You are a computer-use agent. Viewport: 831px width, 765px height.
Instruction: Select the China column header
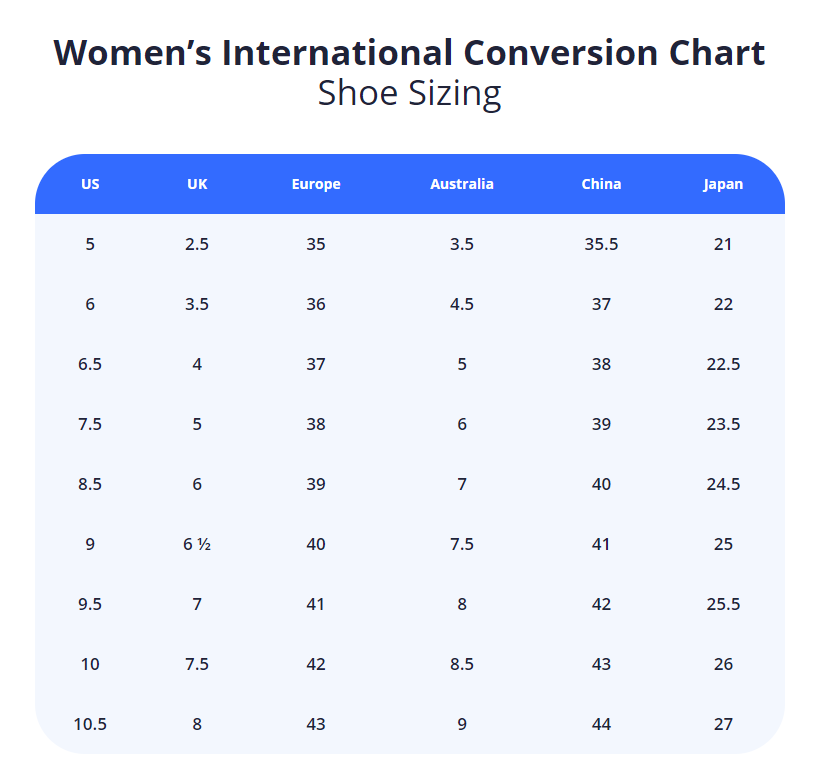601,184
